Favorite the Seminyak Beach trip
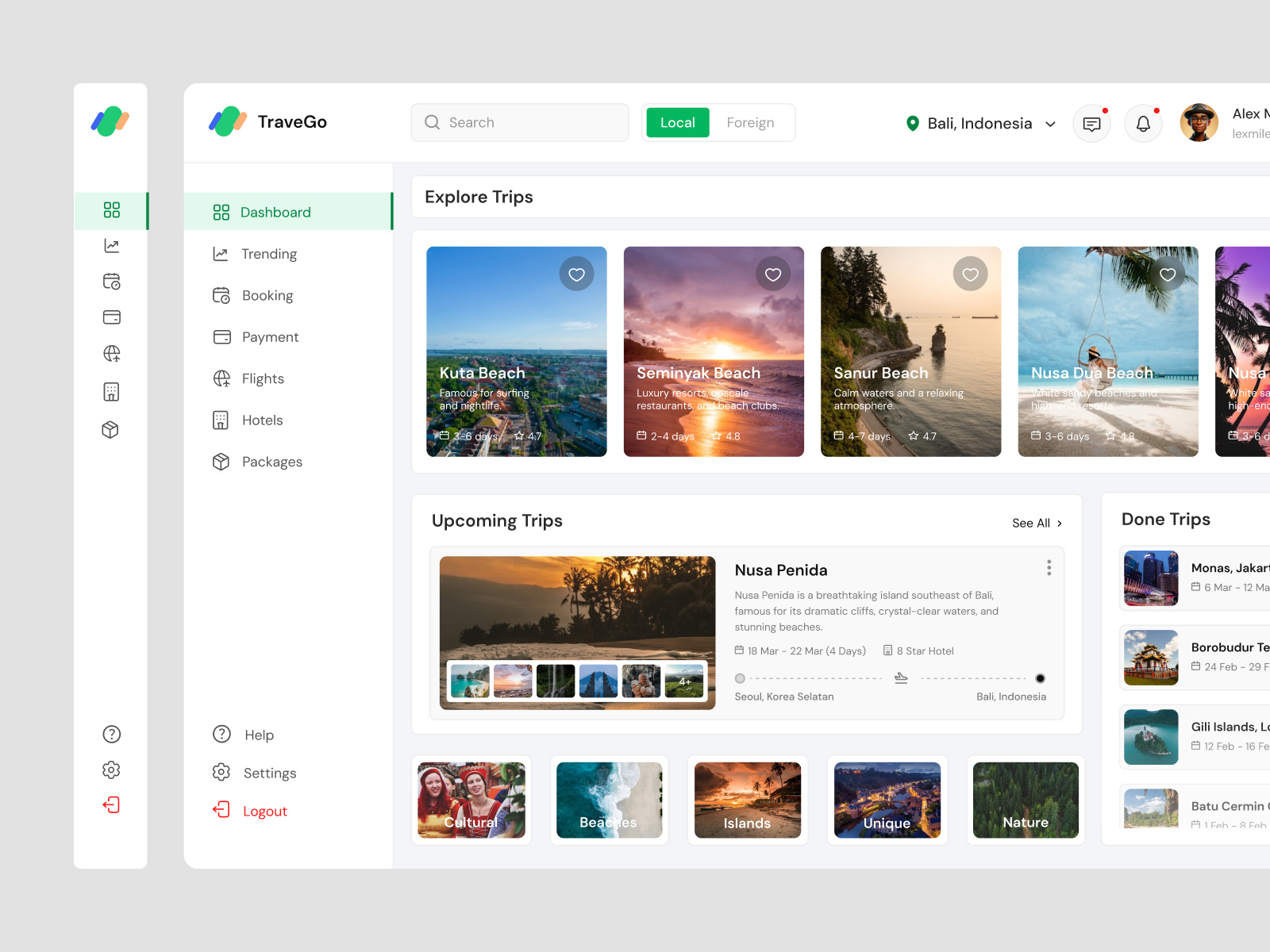 coord(773,274)
